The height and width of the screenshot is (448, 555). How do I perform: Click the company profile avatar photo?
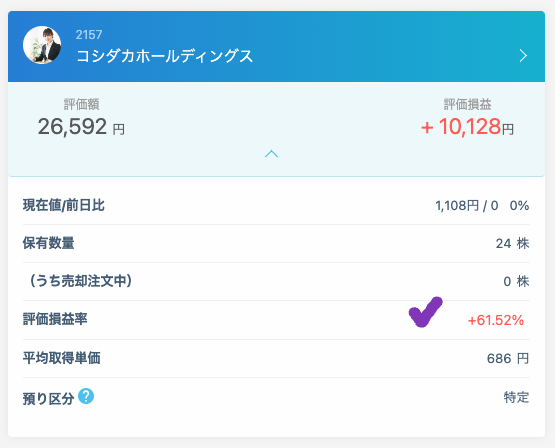pos(42,45)
